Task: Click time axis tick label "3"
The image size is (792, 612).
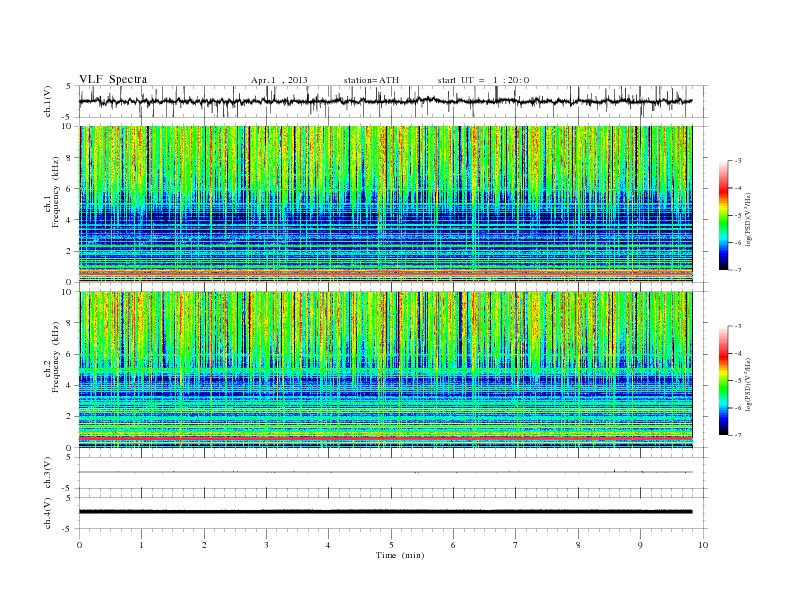Action: coord(266,545)
